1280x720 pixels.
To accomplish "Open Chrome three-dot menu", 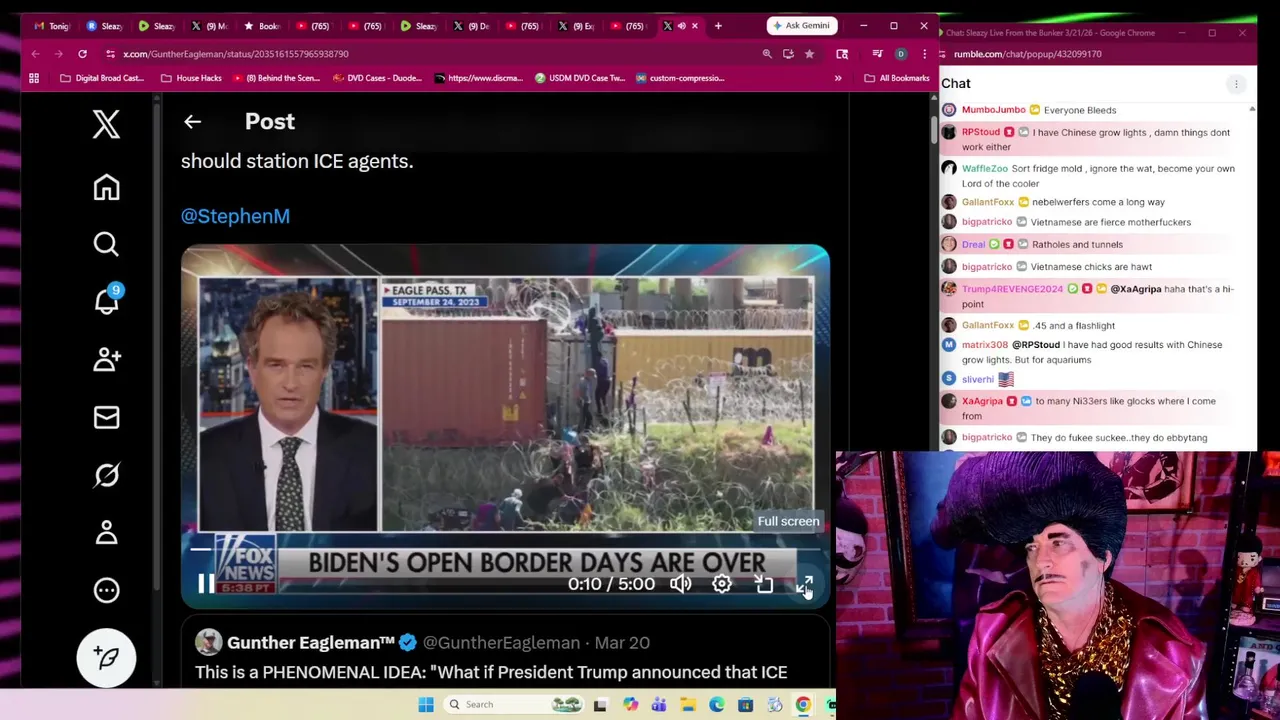I will click(924, 54).
